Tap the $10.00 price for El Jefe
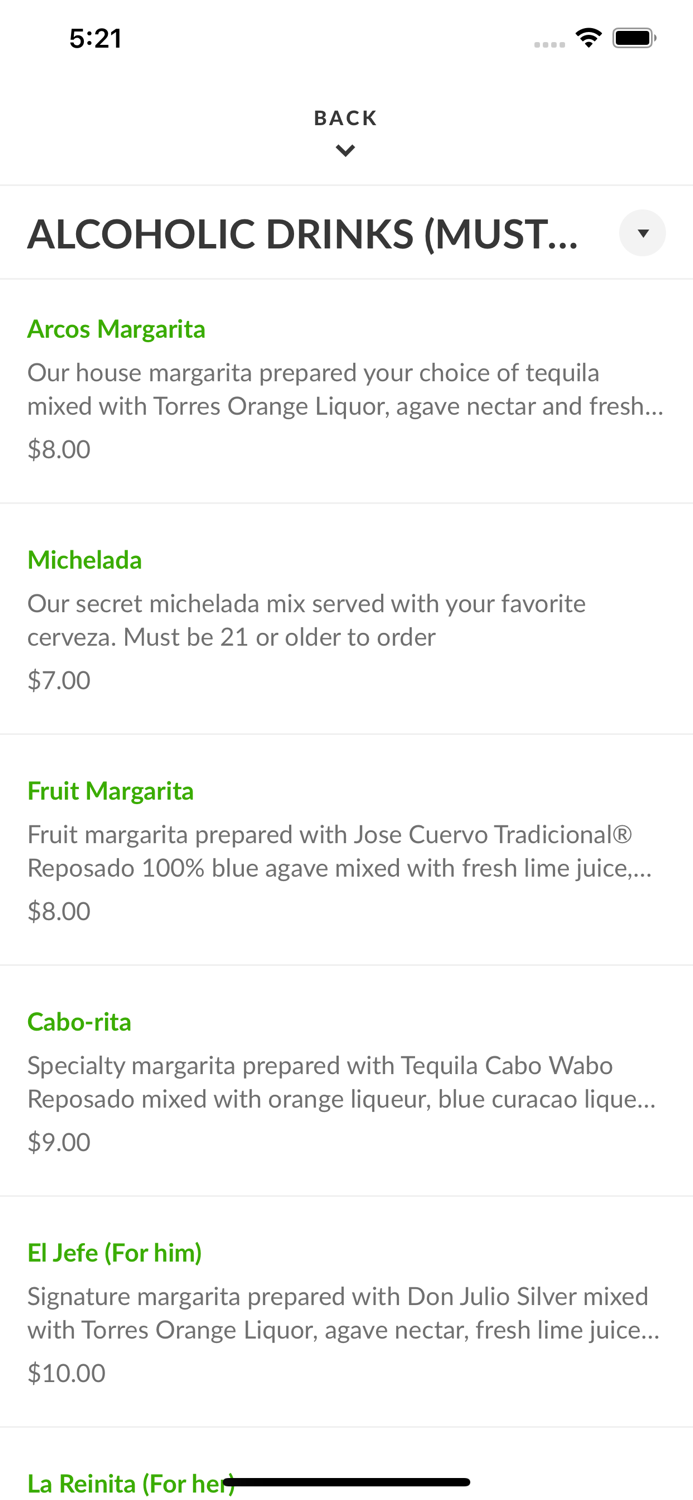Screen dimensions: 693x1500 coord(66,1373)
